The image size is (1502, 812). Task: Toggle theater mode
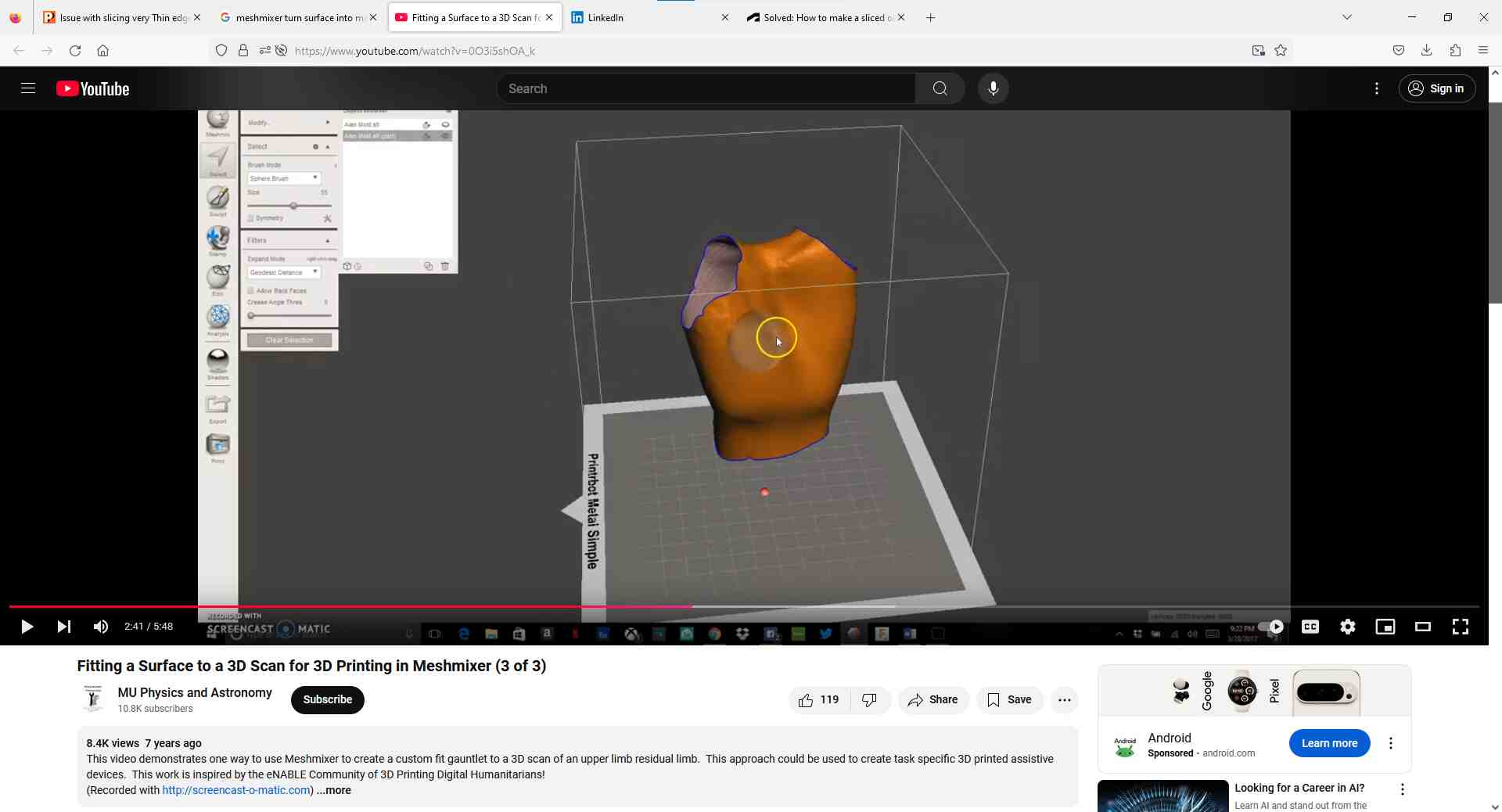(1423, 627)
